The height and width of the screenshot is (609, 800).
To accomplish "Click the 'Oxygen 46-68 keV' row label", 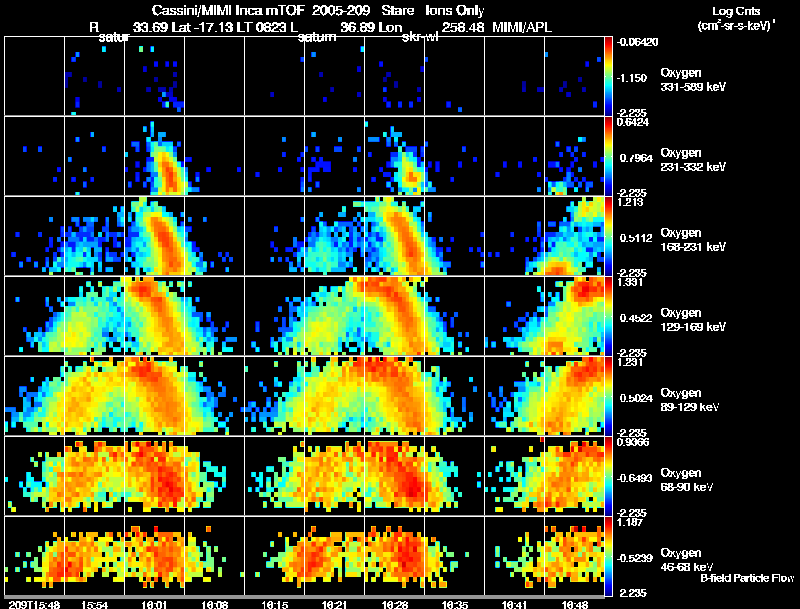I will click(x=687, y=560).
